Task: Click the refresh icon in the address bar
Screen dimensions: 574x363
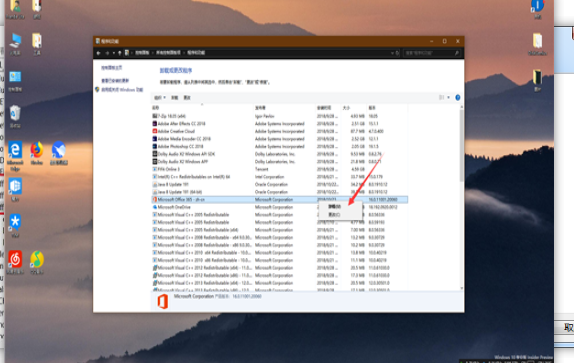Action: click(x=397, y=53)
